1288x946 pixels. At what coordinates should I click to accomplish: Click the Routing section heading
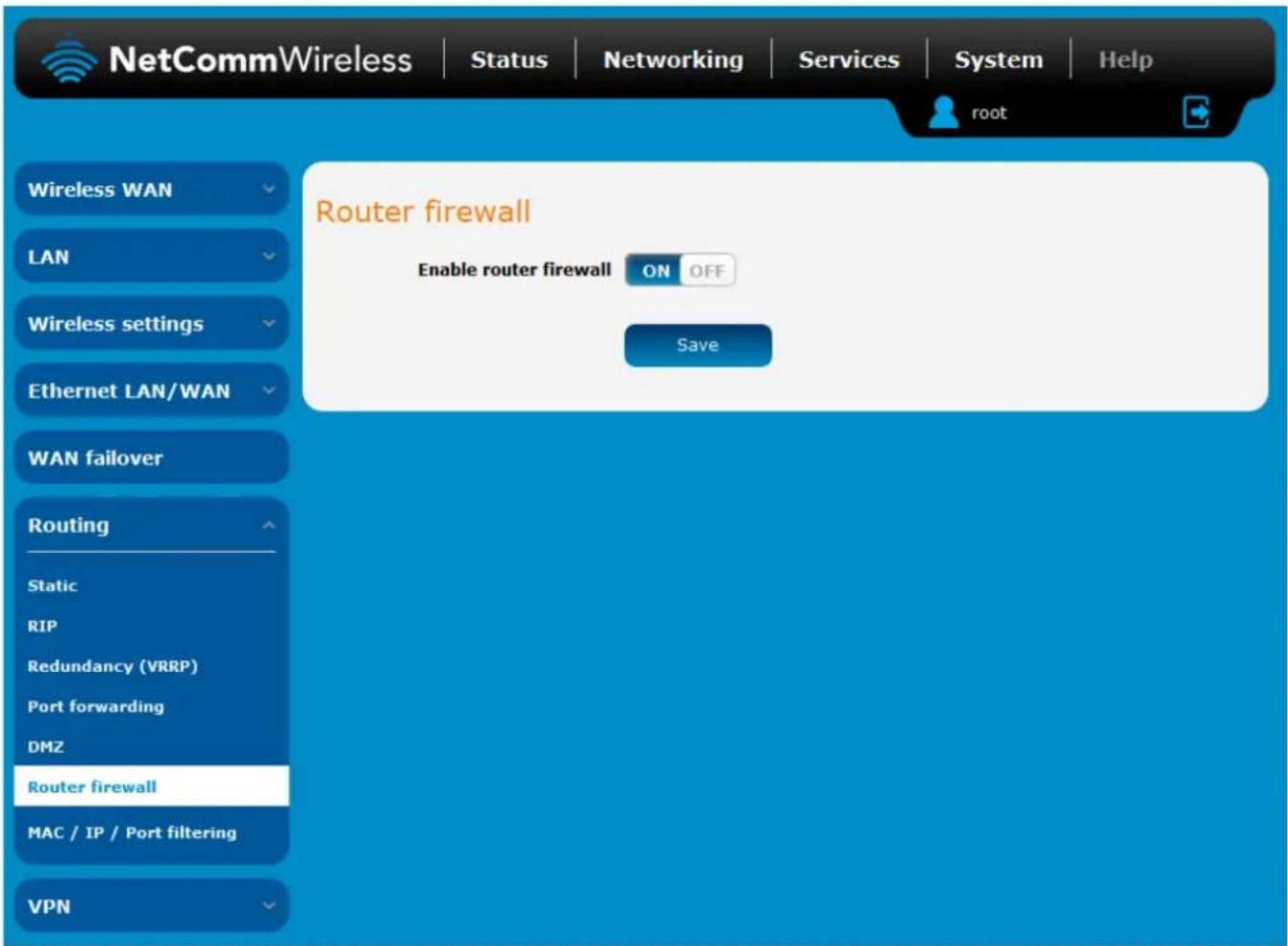(x=68, y=526)
